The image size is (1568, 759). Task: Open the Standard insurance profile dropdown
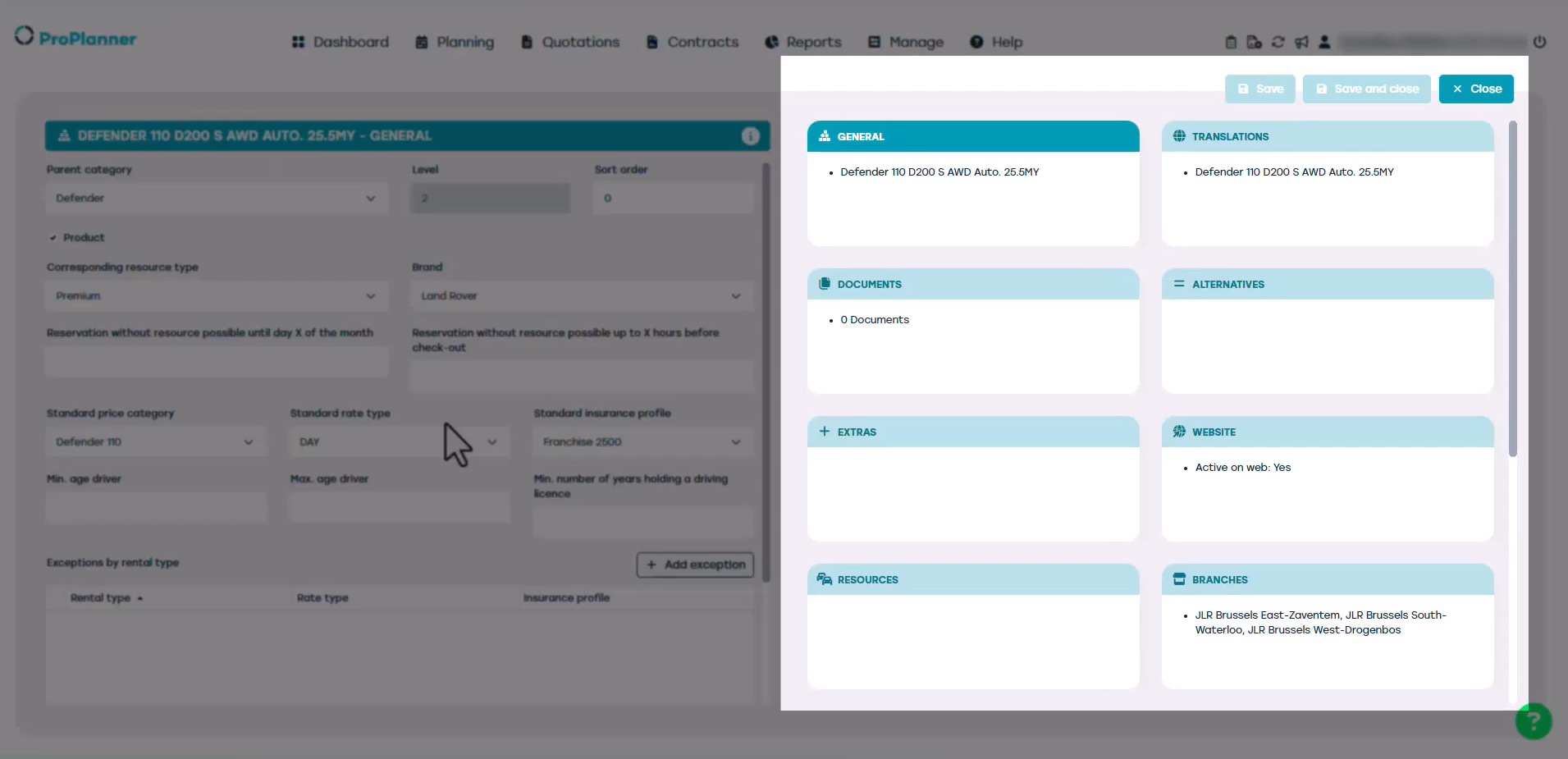[x=643, y=442]
